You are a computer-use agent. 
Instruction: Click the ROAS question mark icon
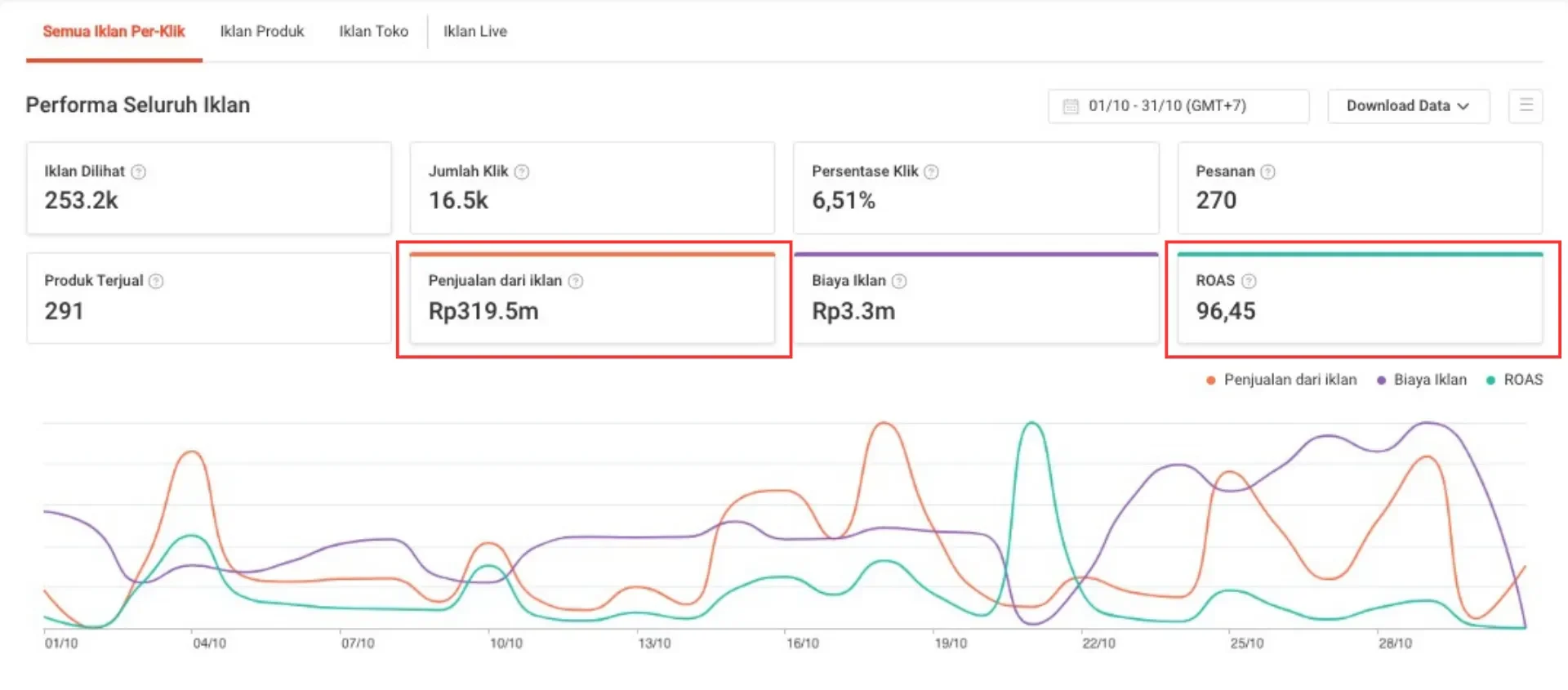(x=1249, y=281)
